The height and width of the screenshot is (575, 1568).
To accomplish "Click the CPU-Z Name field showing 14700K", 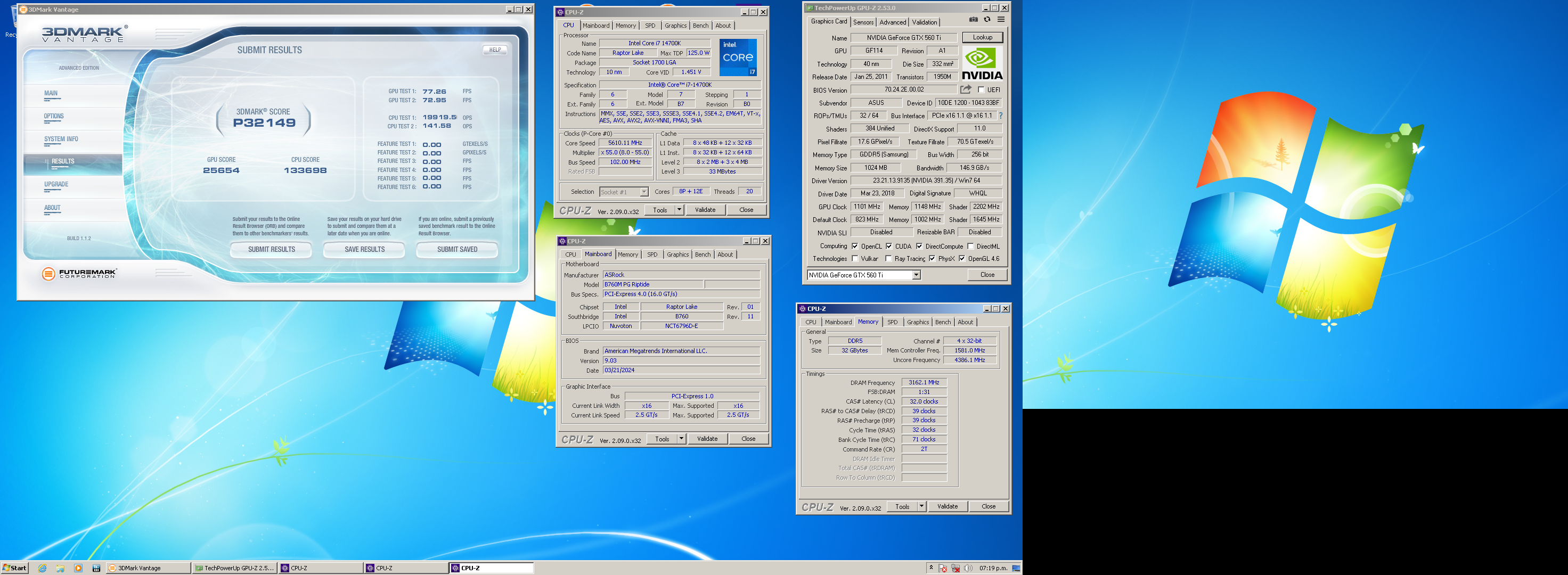I will tap(655, 43).
